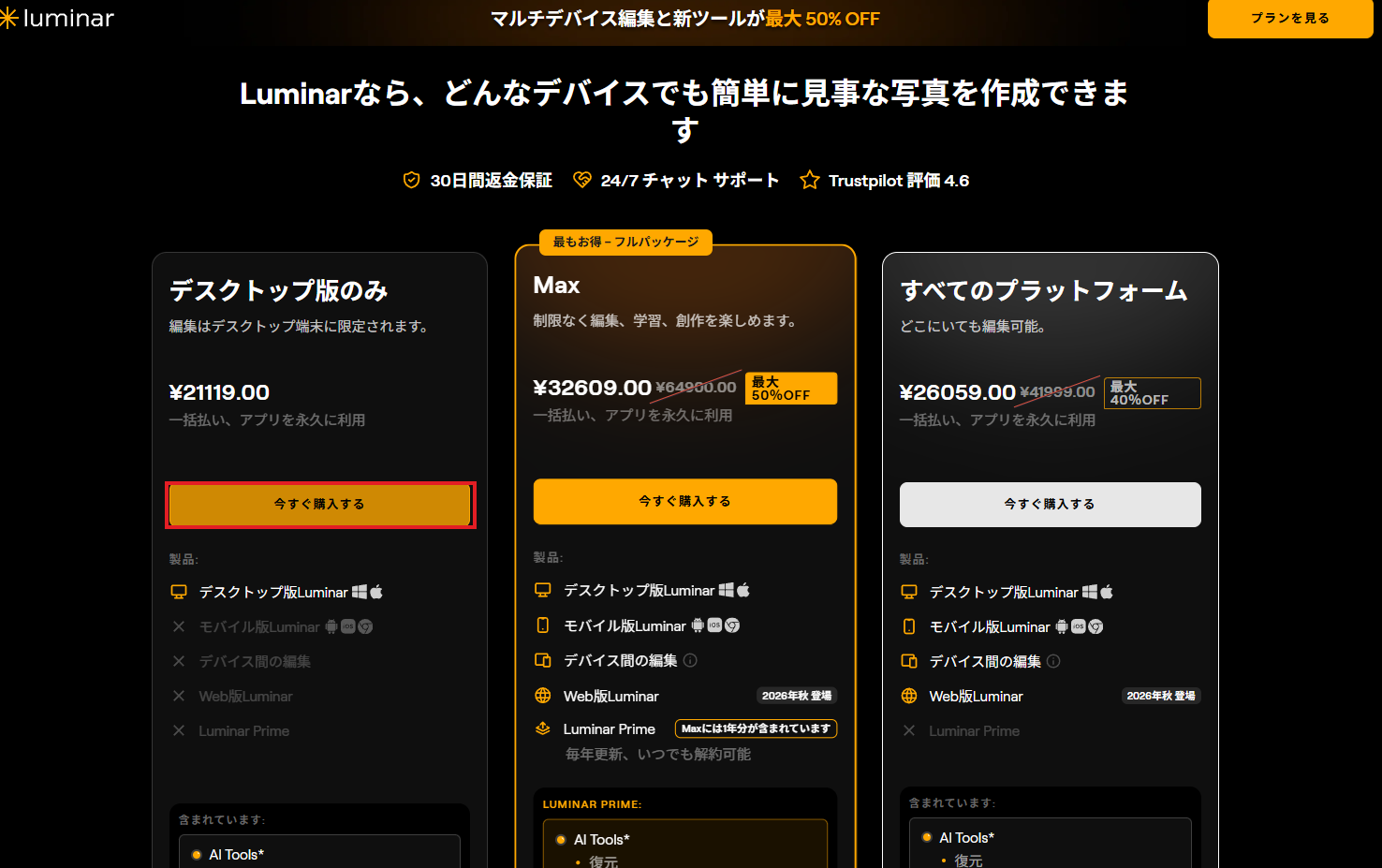1382x868 pixels.
Task: Click the Max plan title
Action: click(556, 285)
